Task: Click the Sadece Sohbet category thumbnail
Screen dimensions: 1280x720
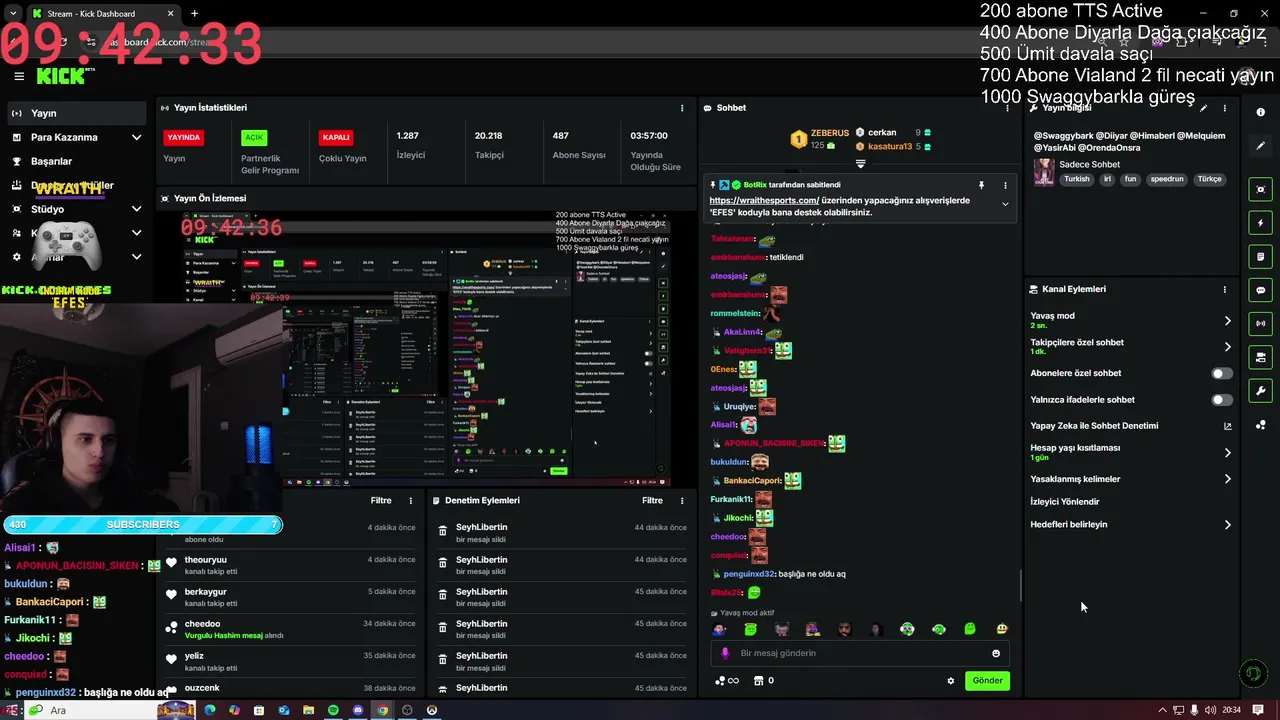Action: pyautogui.click(x=1044, y=171)
